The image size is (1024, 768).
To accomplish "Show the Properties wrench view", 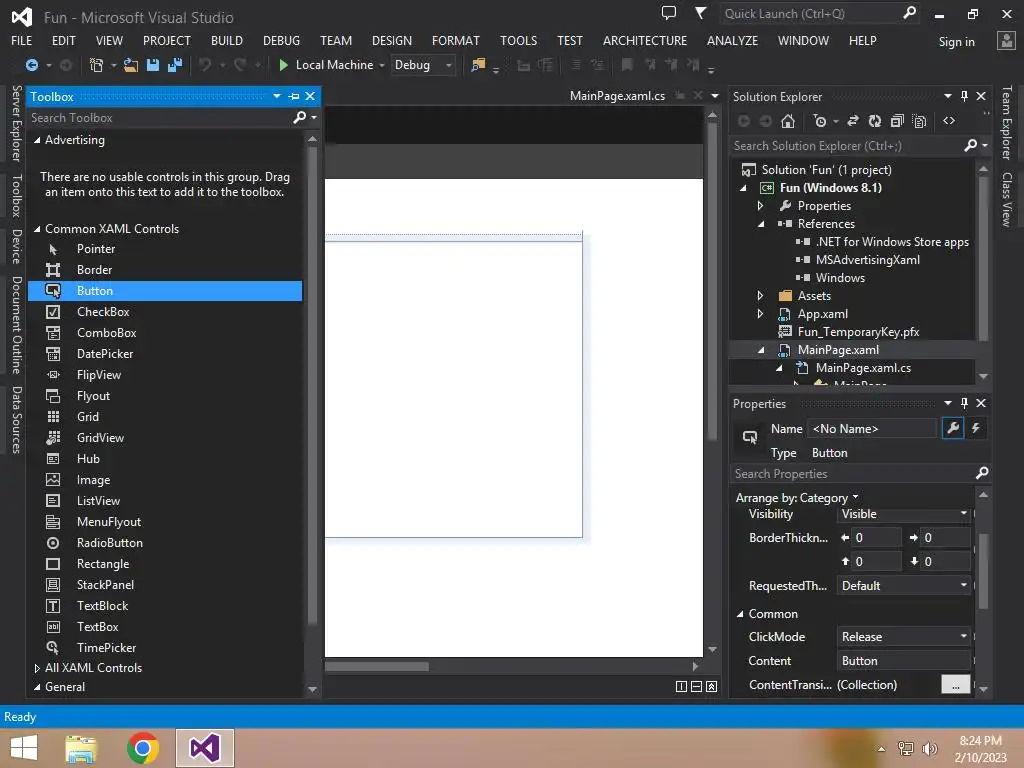I will point(953,428).
